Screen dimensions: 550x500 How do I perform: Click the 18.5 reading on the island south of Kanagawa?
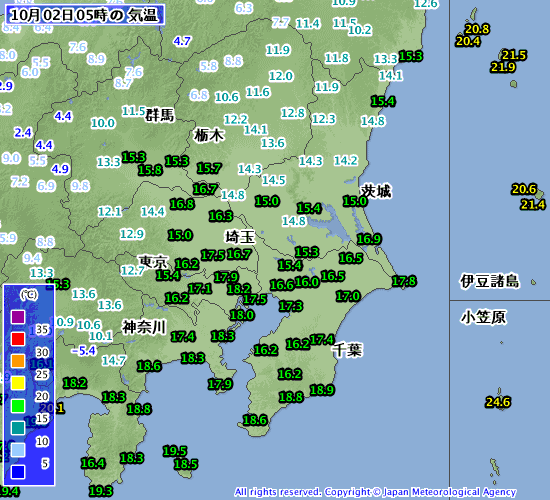pyautogui.click(x=186, y=464)
